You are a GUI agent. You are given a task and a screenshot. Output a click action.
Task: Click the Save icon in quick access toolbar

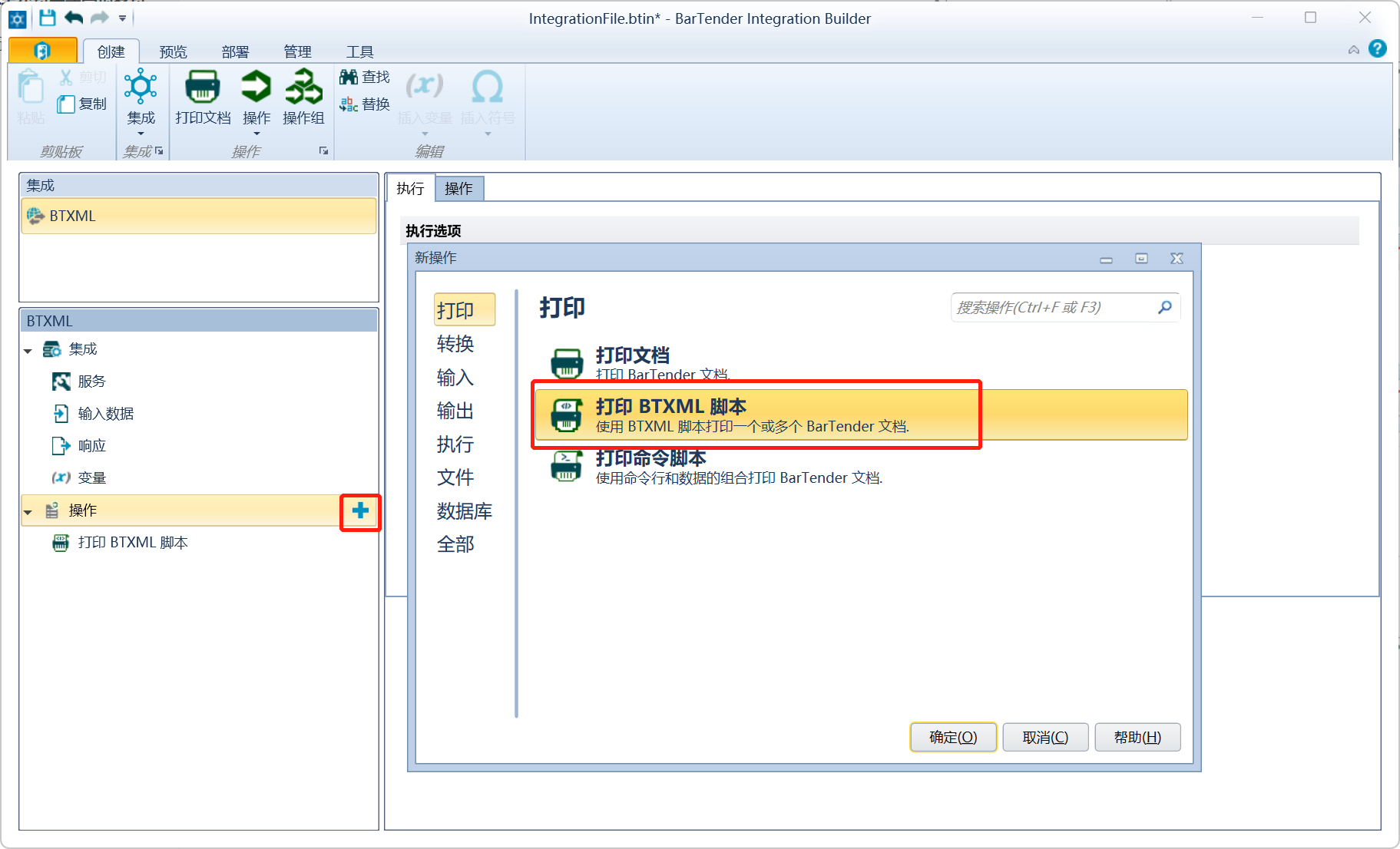(x=48, y=18)
